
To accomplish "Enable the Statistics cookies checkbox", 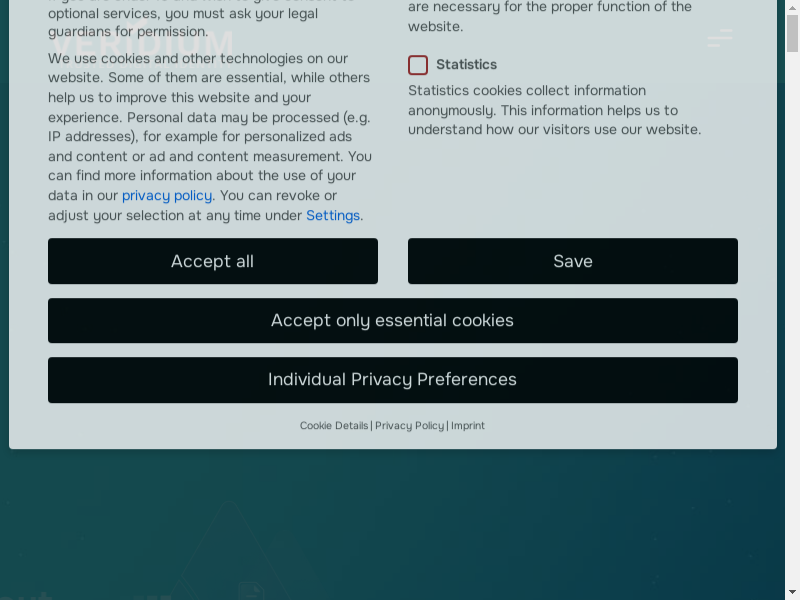I will point(418,65).
